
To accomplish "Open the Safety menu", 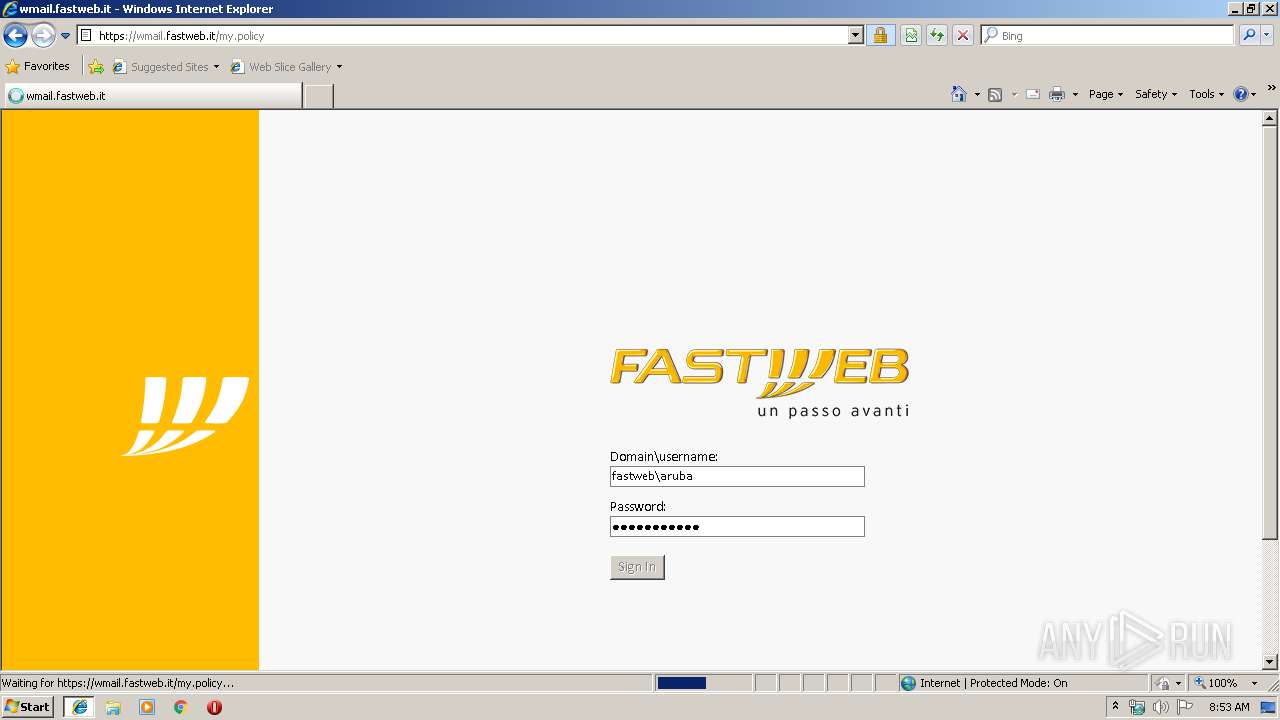I will click(x=1156, y=94).
